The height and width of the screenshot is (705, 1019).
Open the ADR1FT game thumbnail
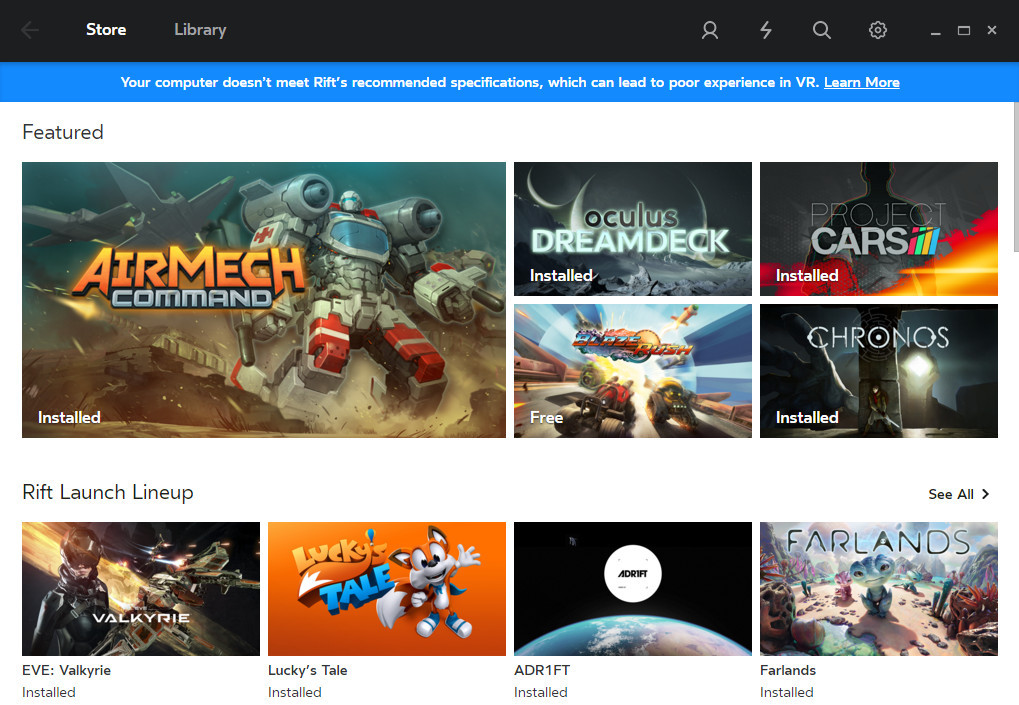pyautogui.click(x=632, y=588)
